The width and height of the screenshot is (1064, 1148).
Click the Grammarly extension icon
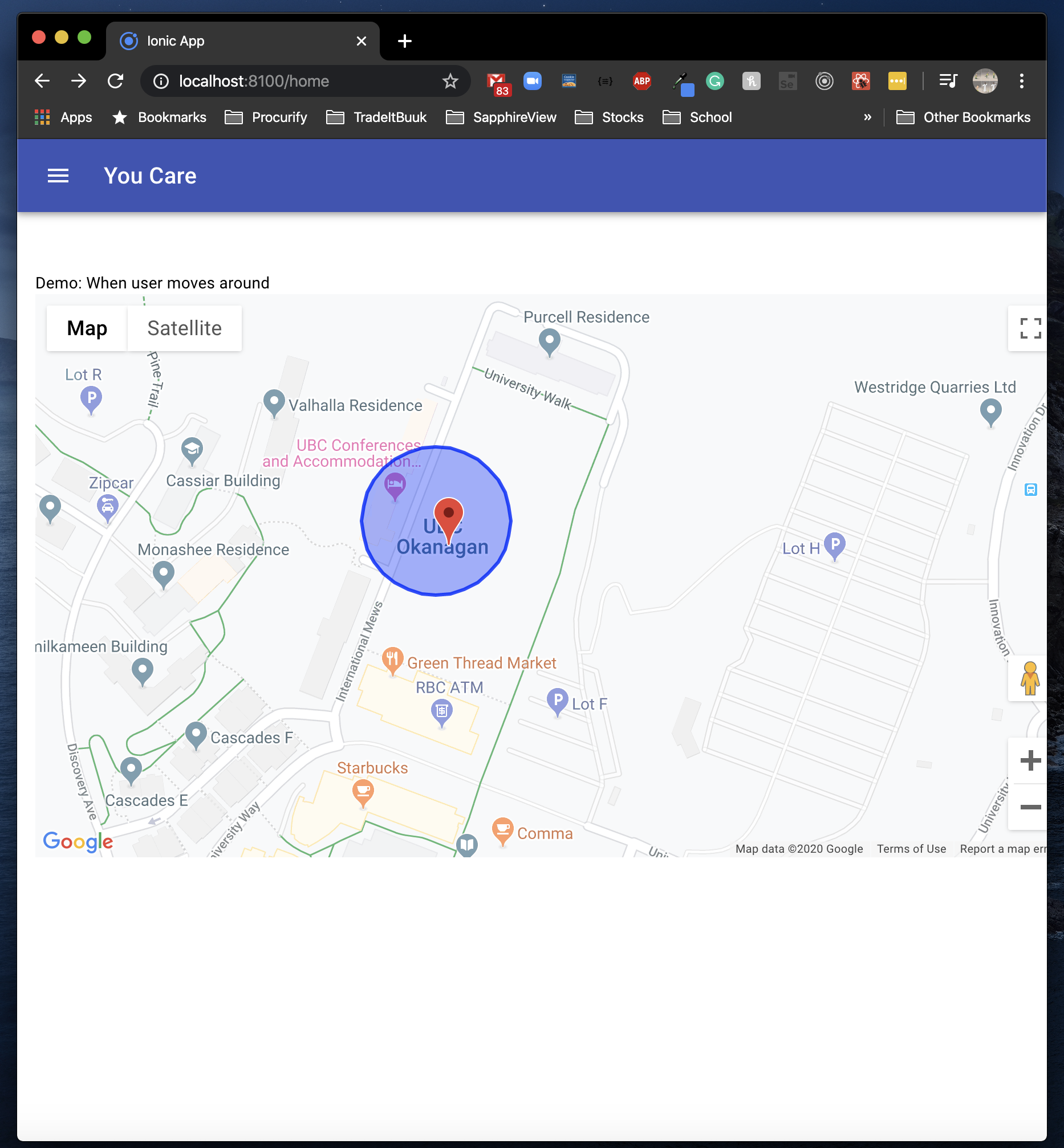tap(715, 81)
